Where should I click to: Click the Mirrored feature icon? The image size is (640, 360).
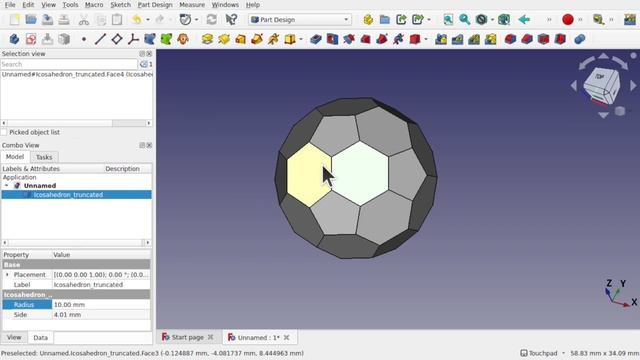point(441,39)
